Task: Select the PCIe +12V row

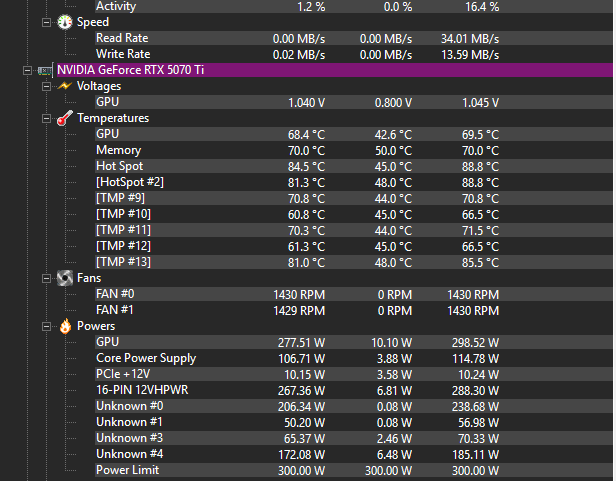Action: (354, 375)
